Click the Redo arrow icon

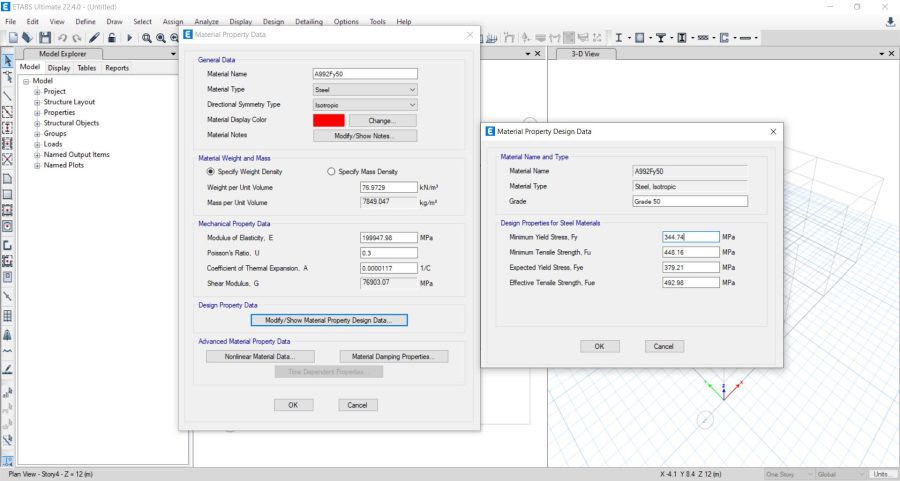pyautogui.click(x=76, y=38)
